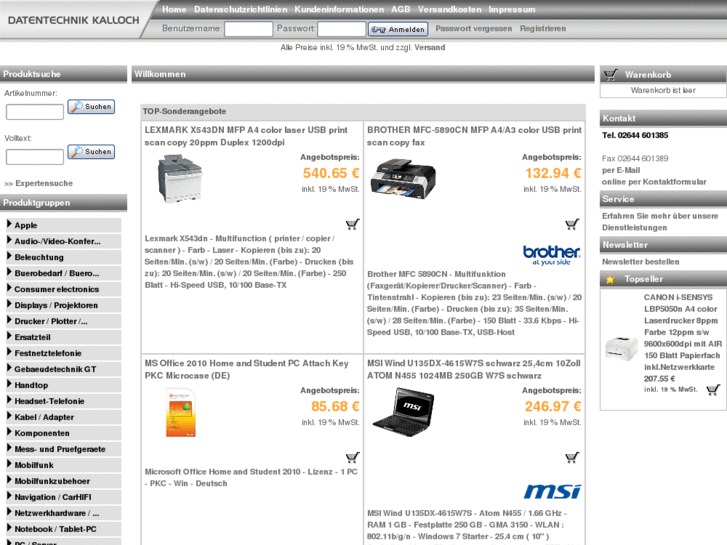The image size is (727, 545).
Task: Open MSI Wind U135DX product title
Action: tap(474, 370)
